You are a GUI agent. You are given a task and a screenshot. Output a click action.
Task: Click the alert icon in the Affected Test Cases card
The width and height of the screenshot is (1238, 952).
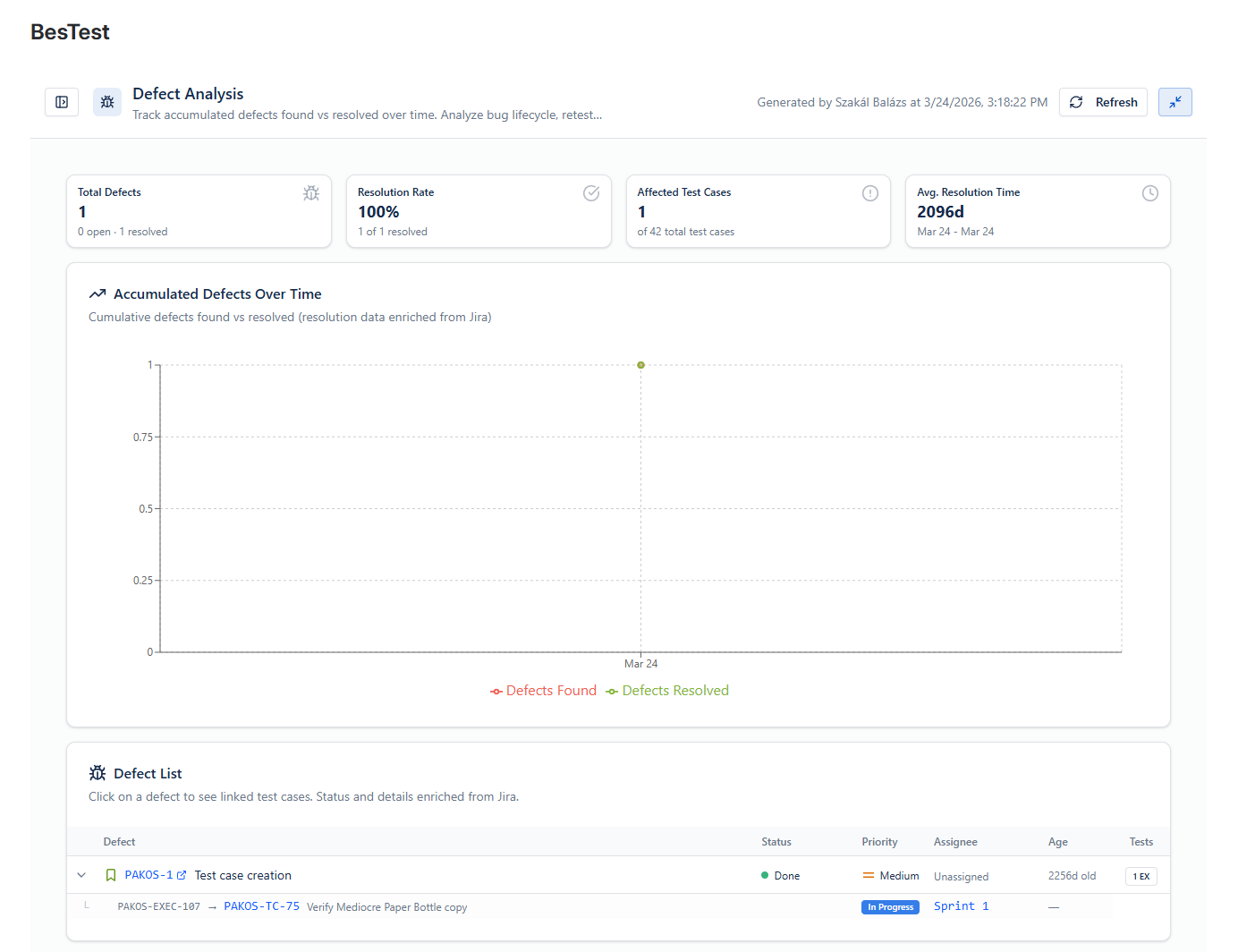[870, 193]
